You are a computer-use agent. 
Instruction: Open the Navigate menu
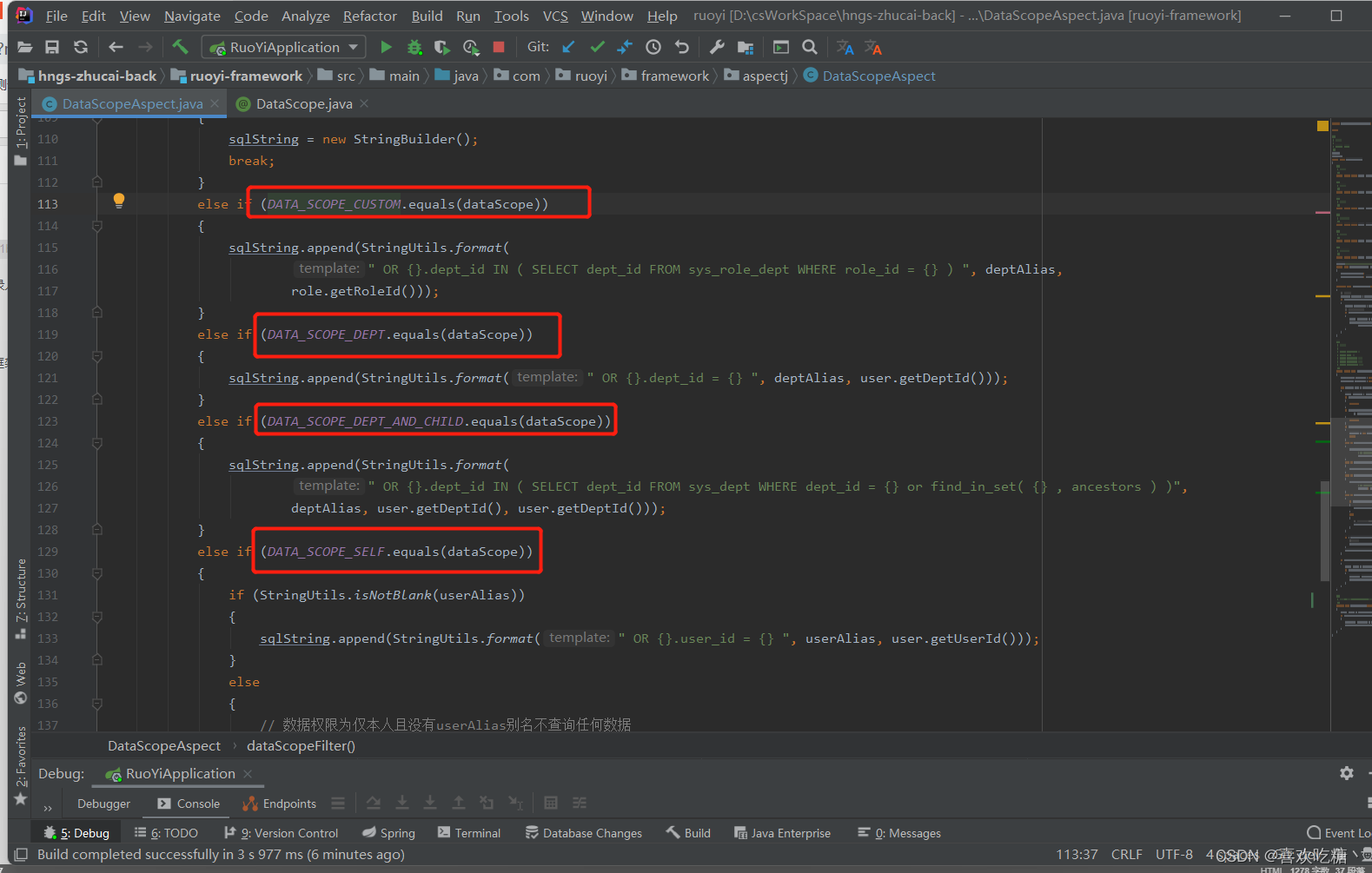pos(192,16)
